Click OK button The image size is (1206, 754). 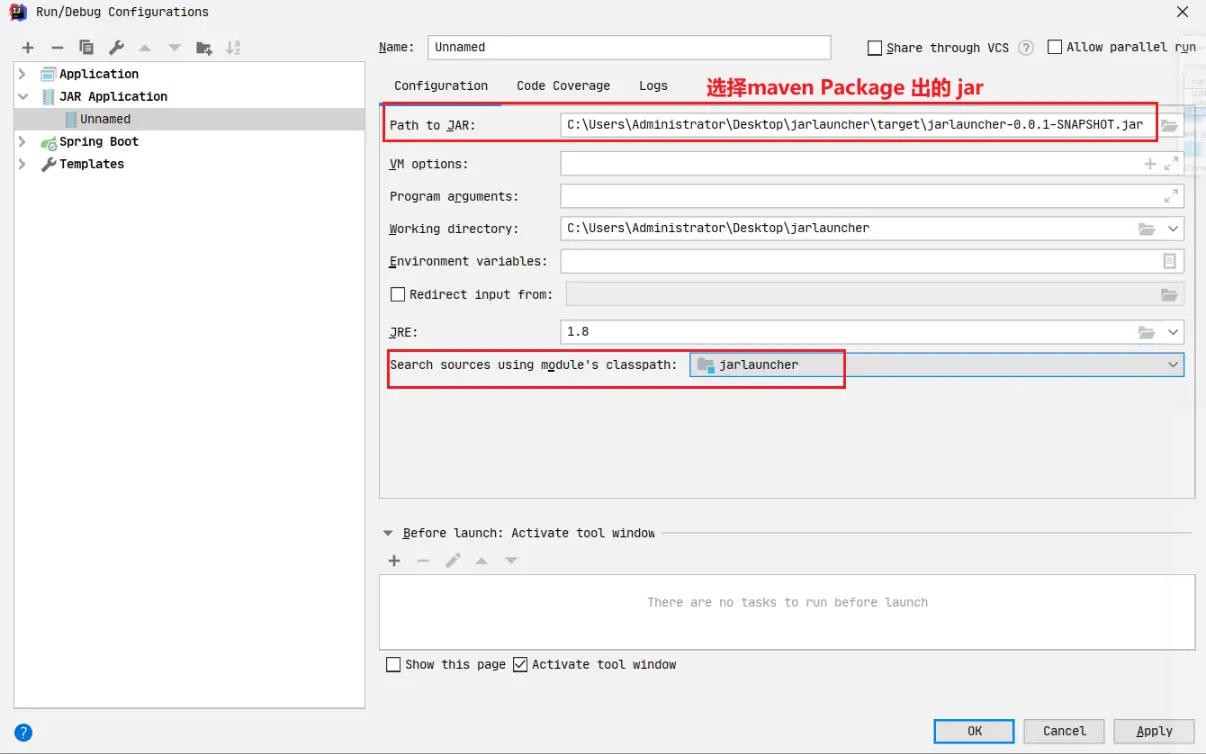click(x=974, y=731)
